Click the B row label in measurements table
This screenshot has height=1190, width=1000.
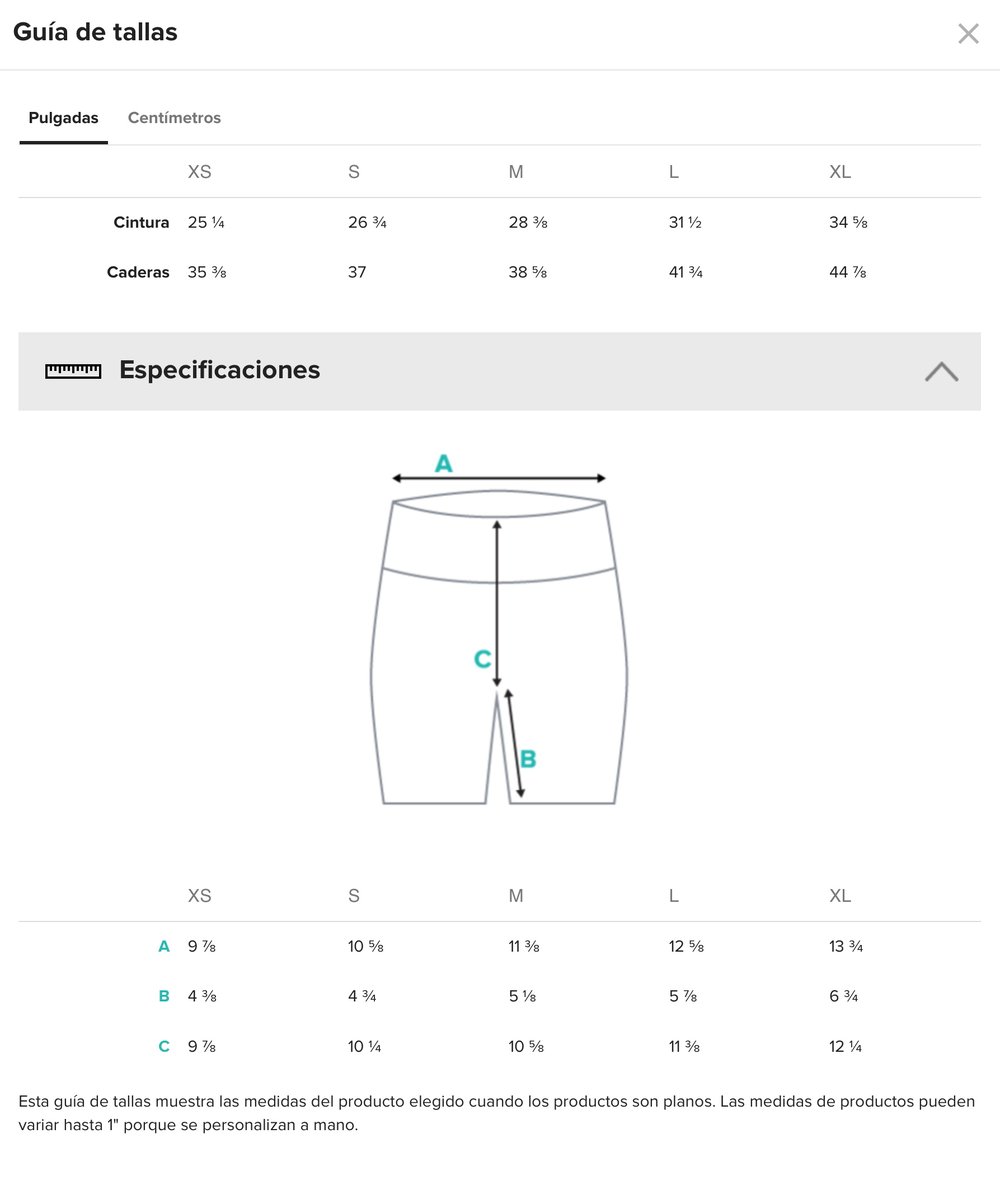[164, 996]
